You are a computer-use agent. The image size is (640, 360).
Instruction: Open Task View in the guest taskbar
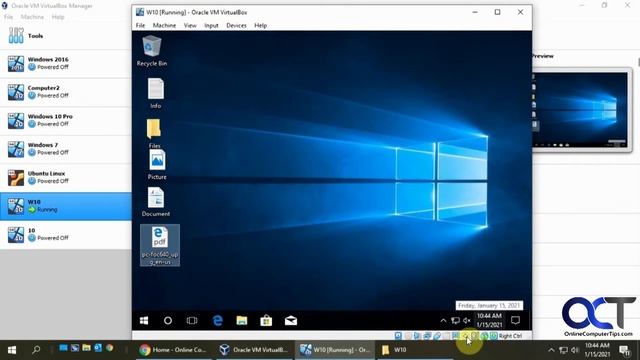[x=192, y=320]
